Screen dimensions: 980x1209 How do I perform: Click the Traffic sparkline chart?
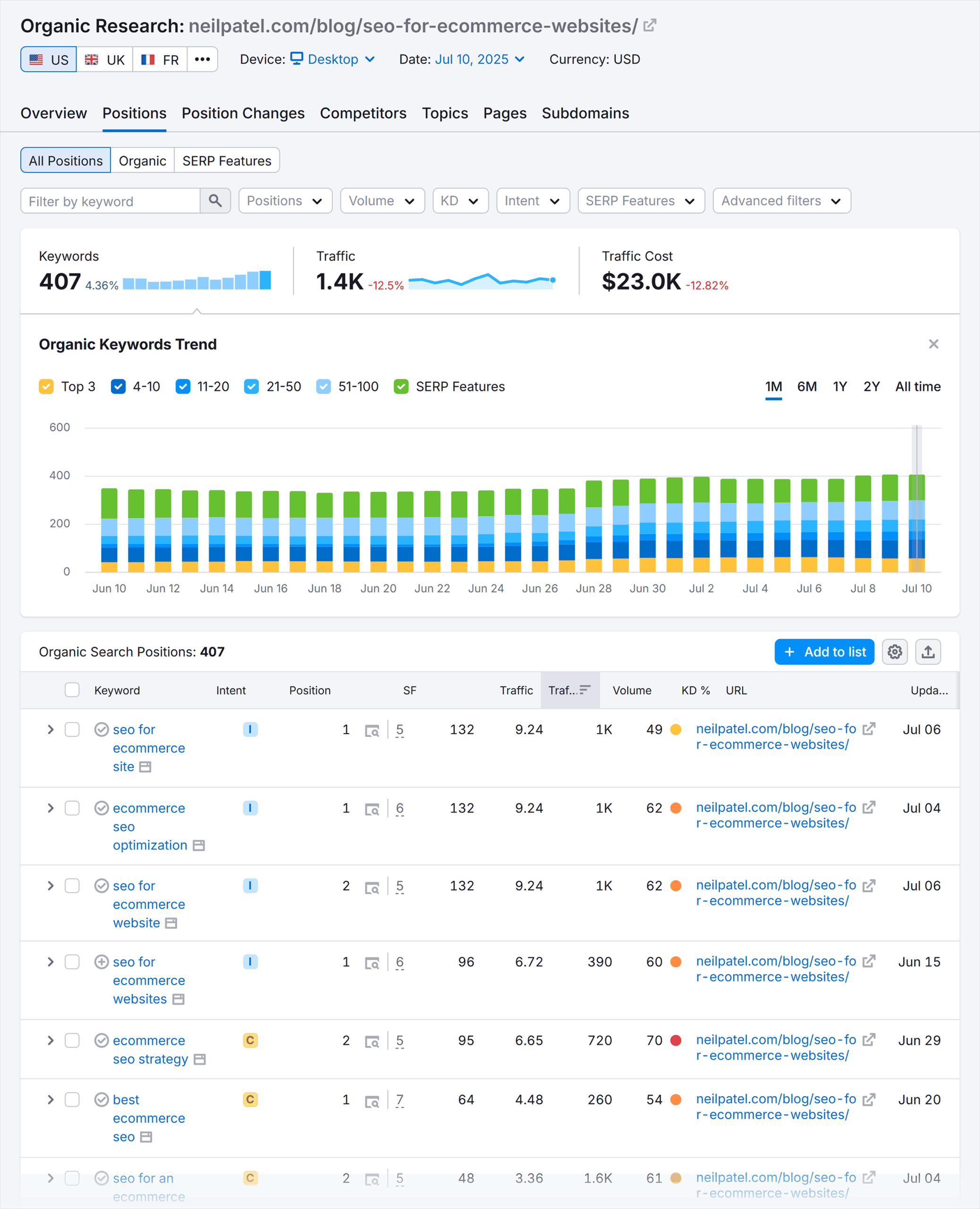482,281
